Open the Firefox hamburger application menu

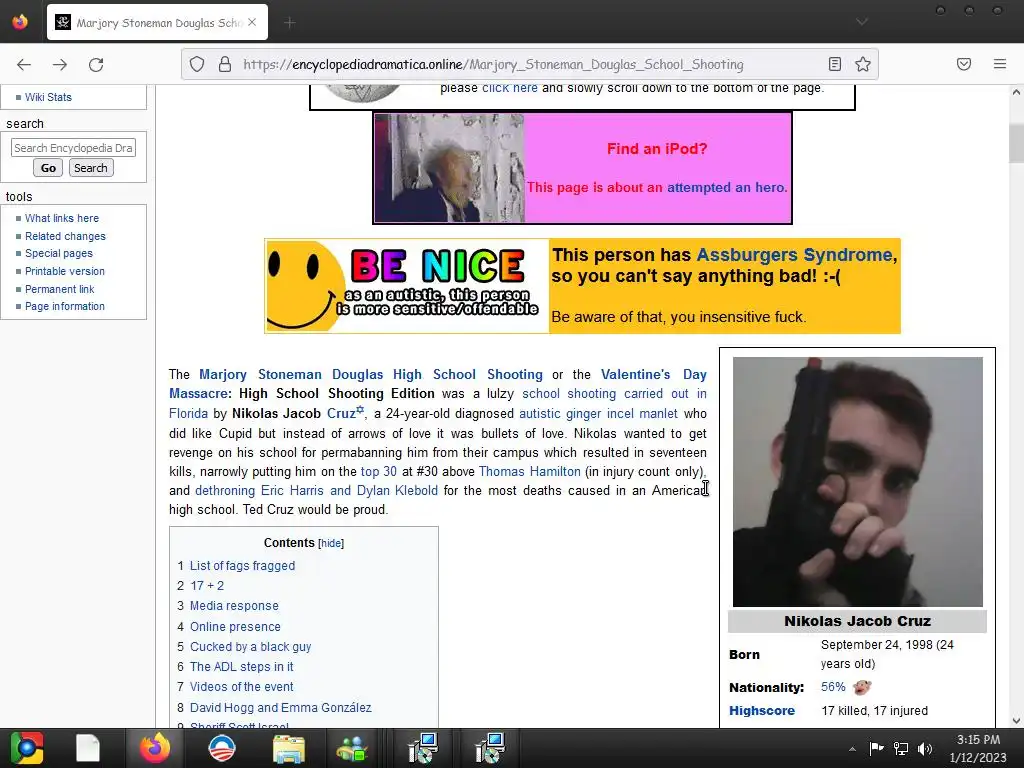click(x=1000, y=64)
